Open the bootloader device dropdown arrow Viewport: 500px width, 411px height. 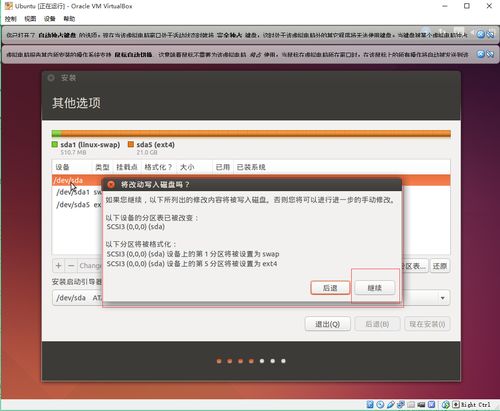[x=443, y=298]
